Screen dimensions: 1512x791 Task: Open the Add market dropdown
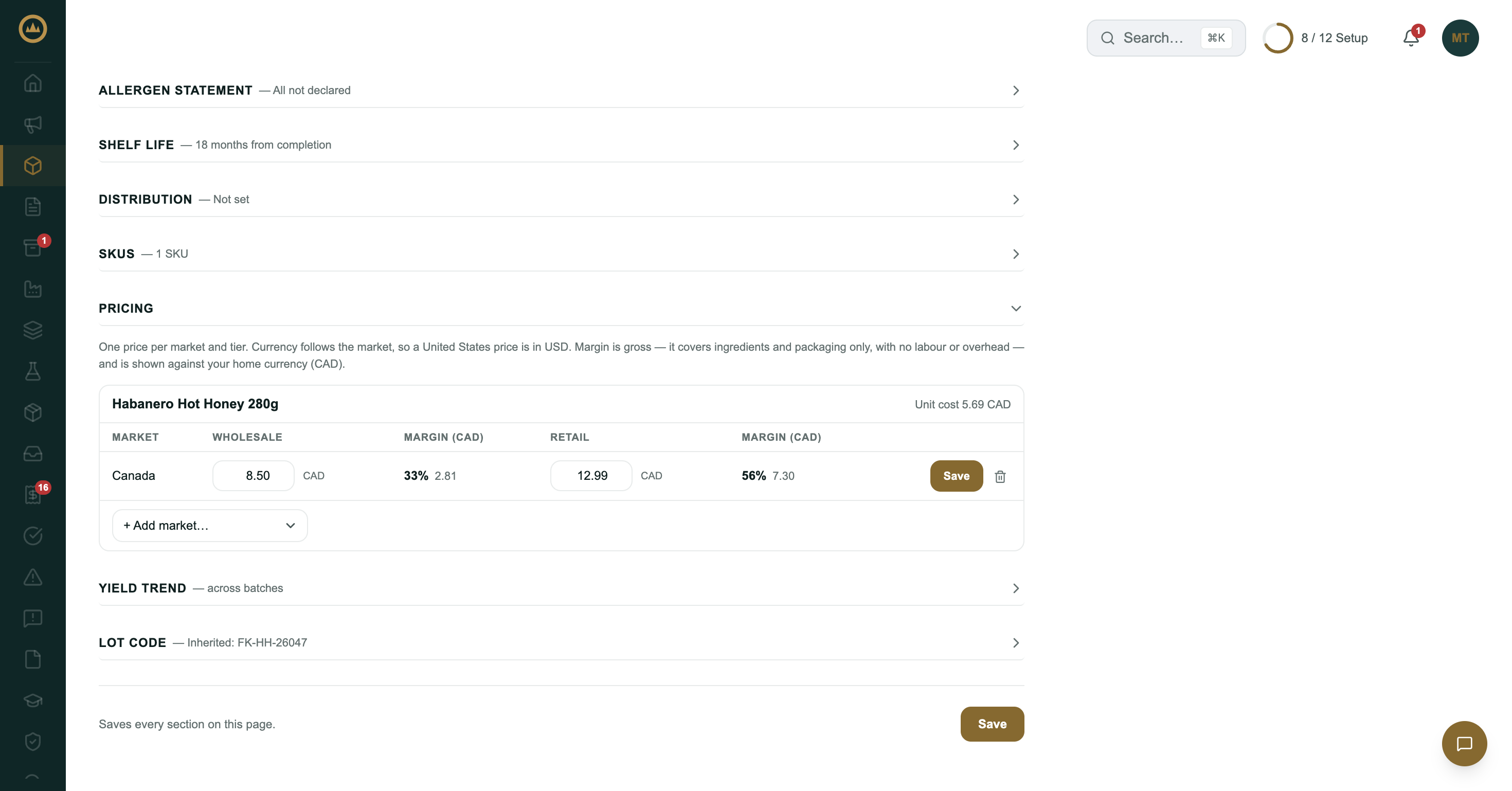point(209,525)
